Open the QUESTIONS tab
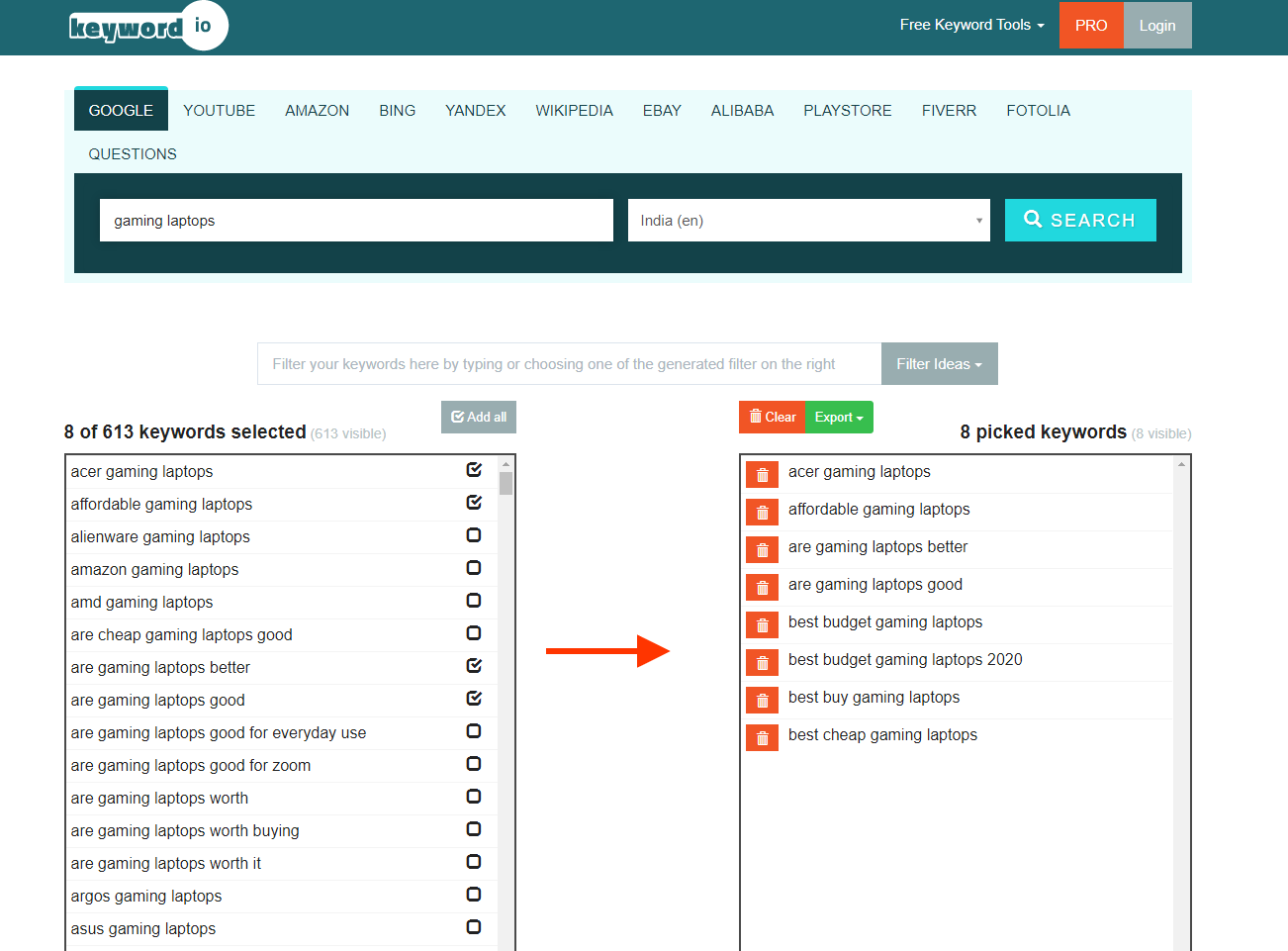 [x=133, y=154]
